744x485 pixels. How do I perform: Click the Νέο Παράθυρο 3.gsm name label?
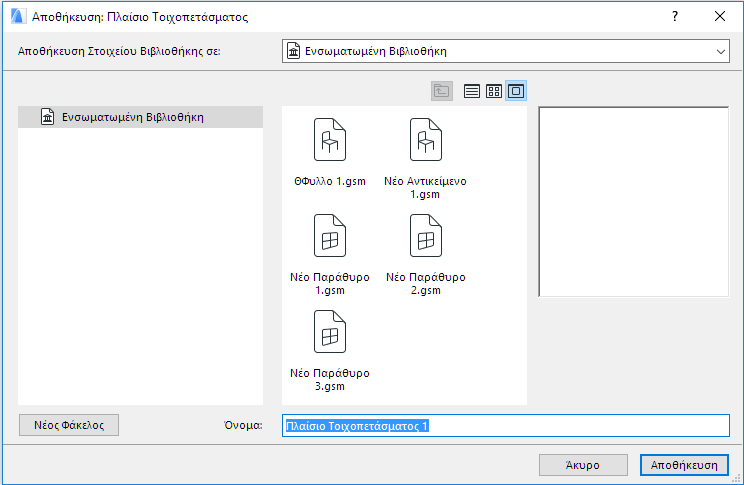coord(330,379)
